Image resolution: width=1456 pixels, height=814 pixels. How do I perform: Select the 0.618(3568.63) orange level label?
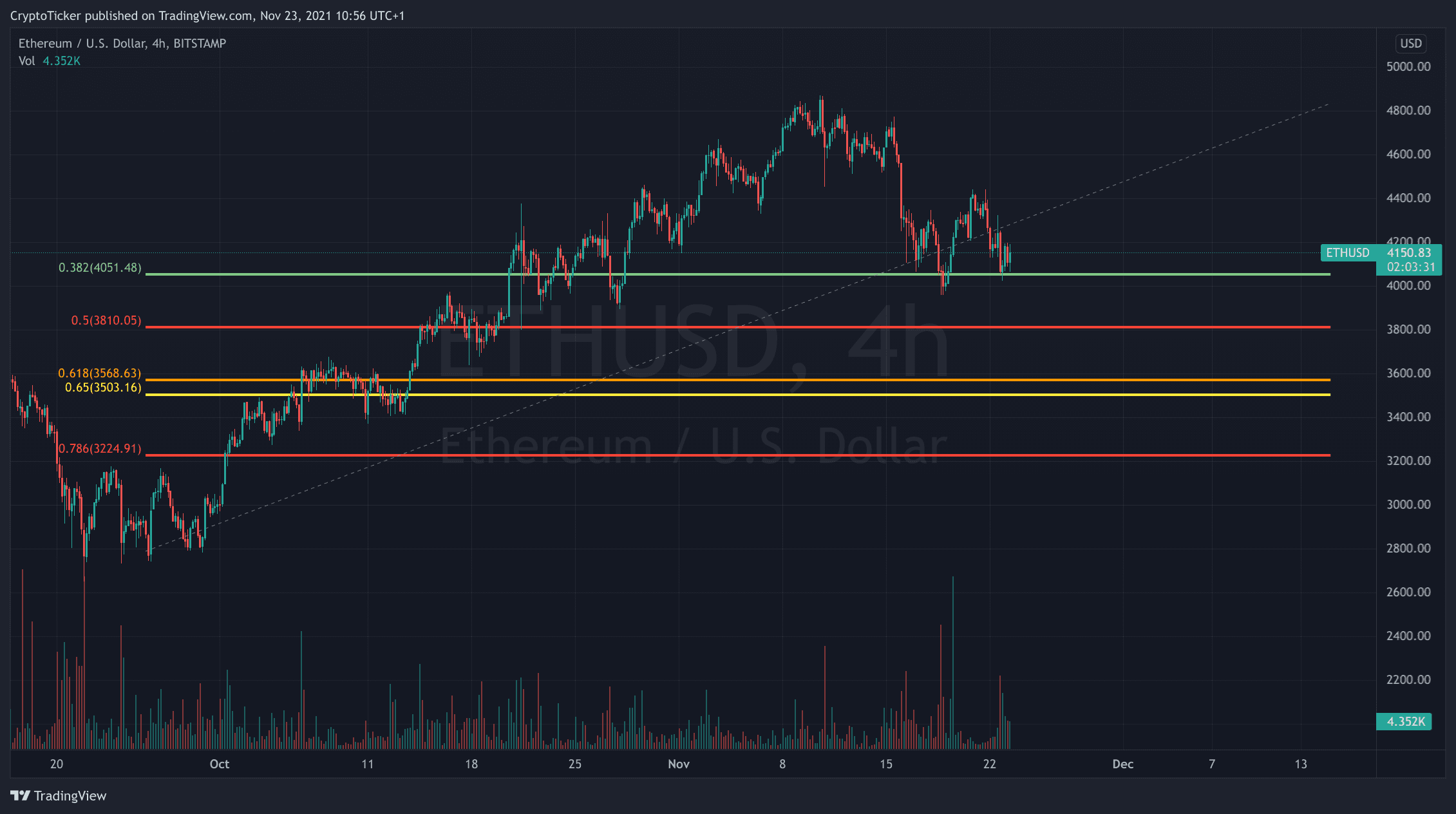click(99, 373)
